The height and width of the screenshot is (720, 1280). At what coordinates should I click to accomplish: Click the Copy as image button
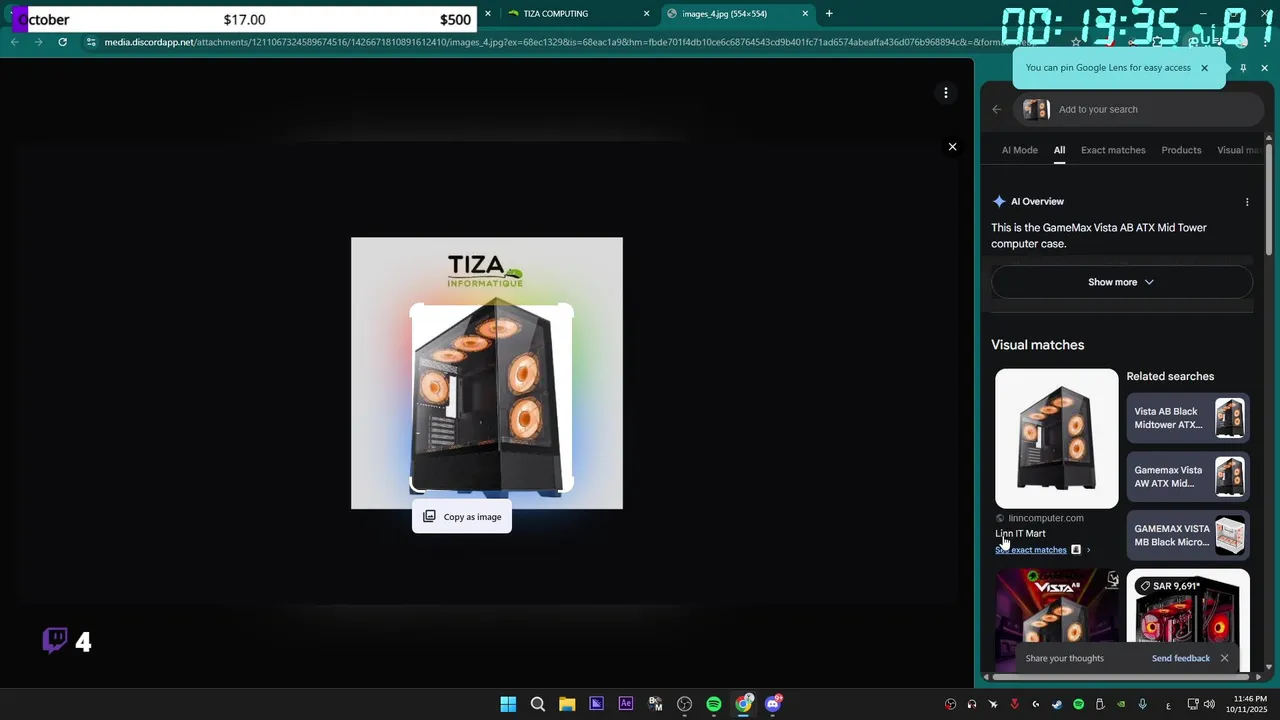(x=462, y=517)
